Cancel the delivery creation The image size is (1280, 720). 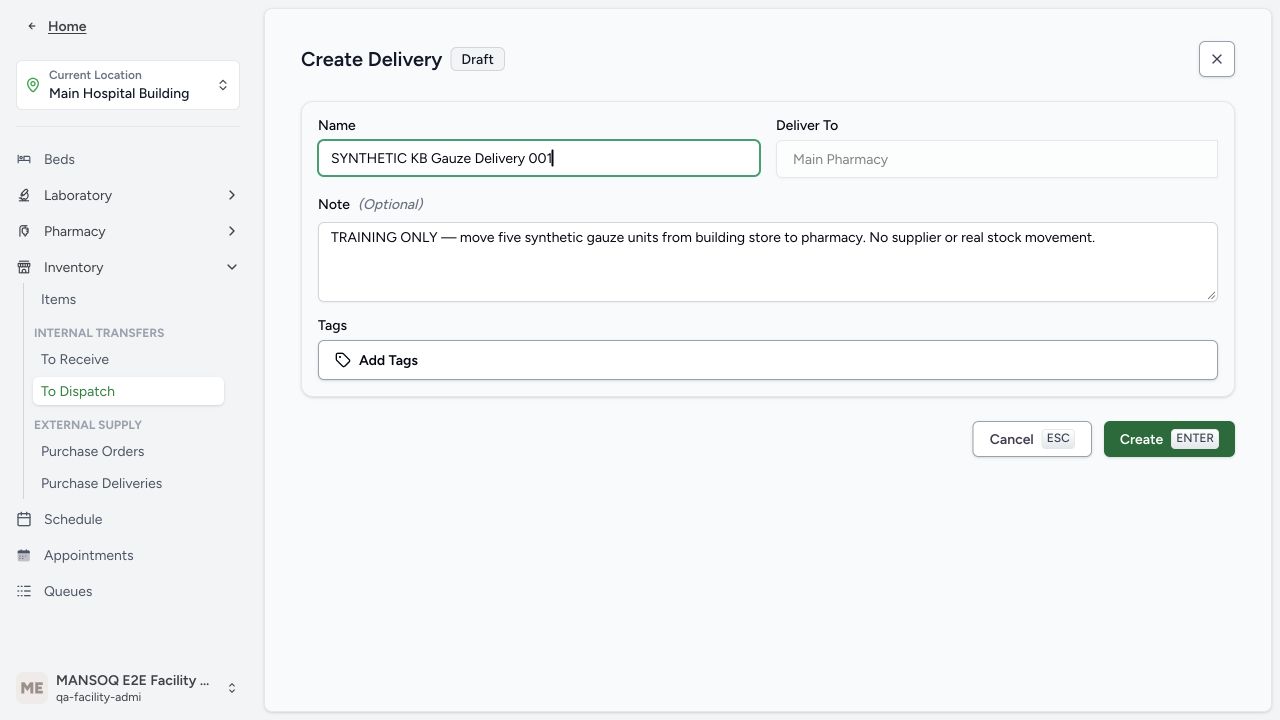[x=1032, y=439]
